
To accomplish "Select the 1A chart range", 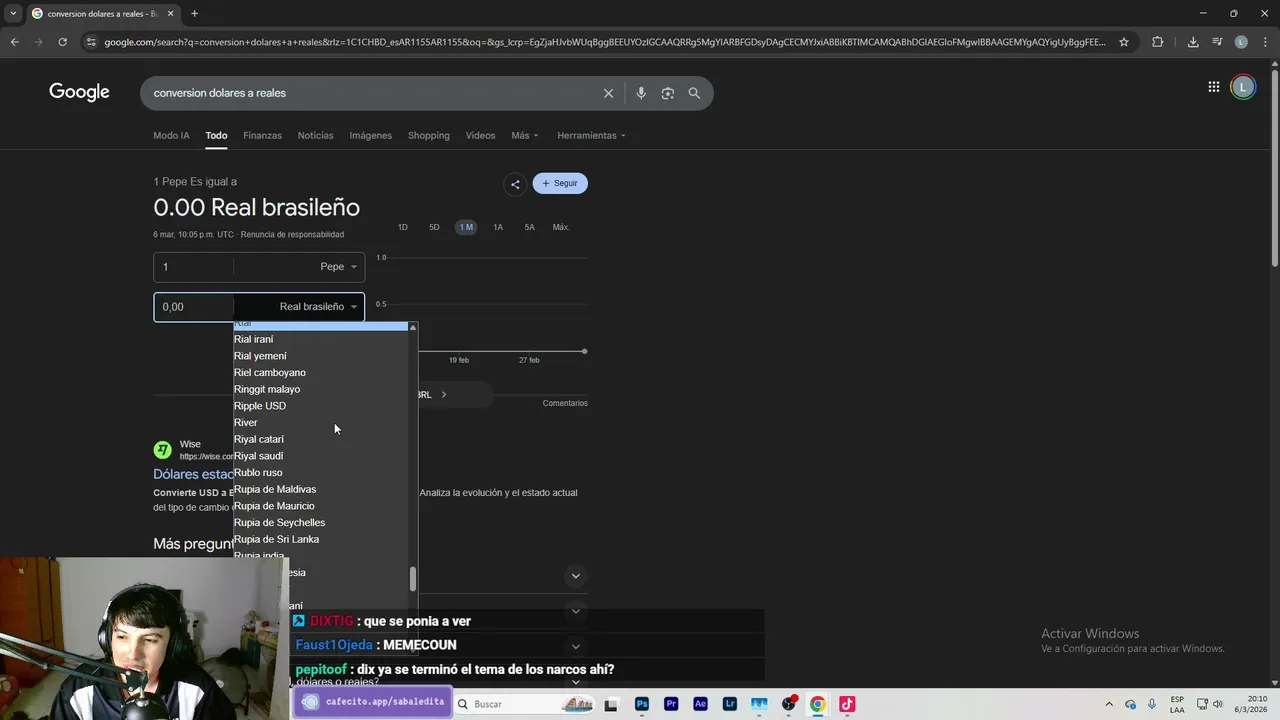I will 498,227.
